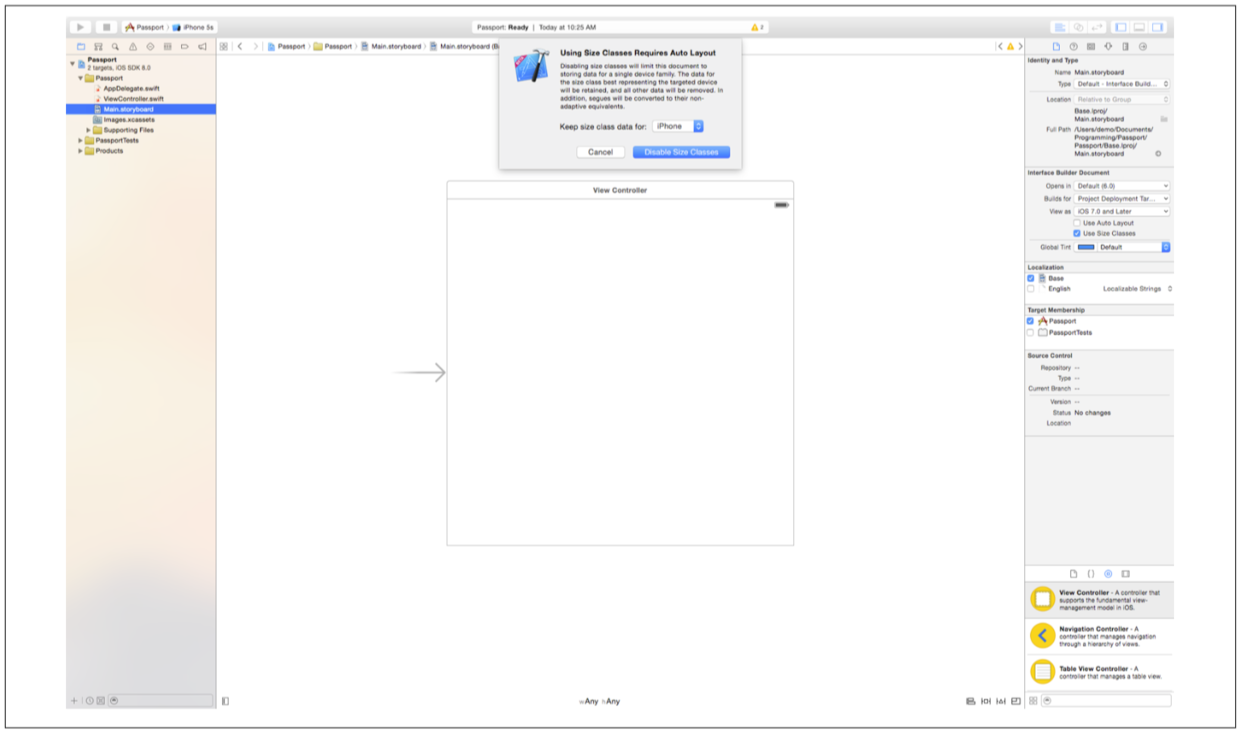This screenshot has width=1240, height=735.
Task: Confirm with the Disable Size Classes button
Action: [x=681, y=152]
